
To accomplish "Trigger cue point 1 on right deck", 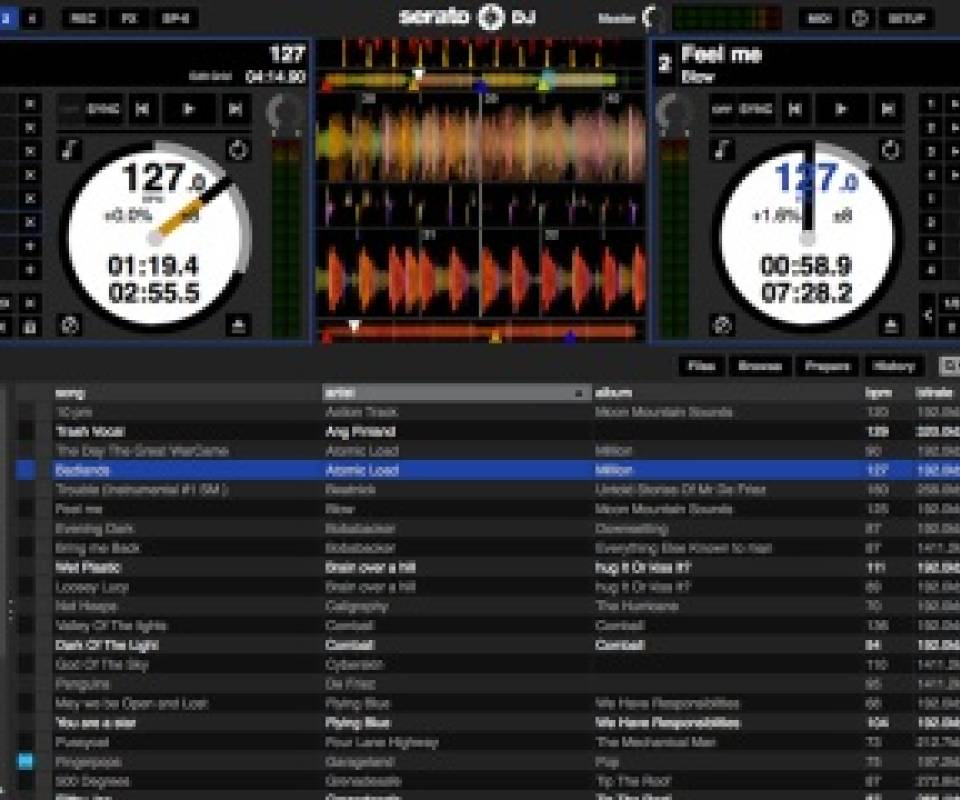I will coord(930,104).
